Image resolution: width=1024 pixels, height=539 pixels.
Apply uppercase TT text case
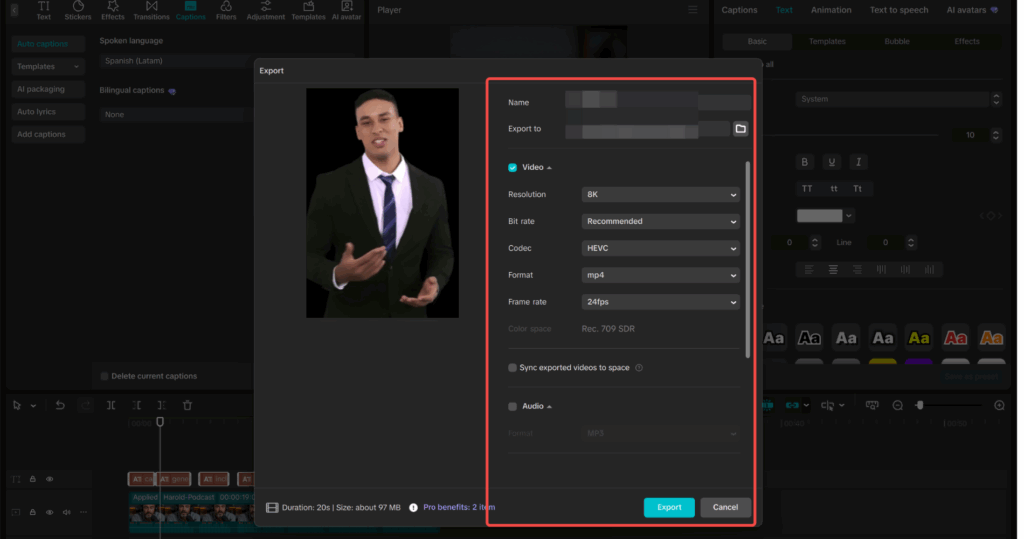point(807,189)
